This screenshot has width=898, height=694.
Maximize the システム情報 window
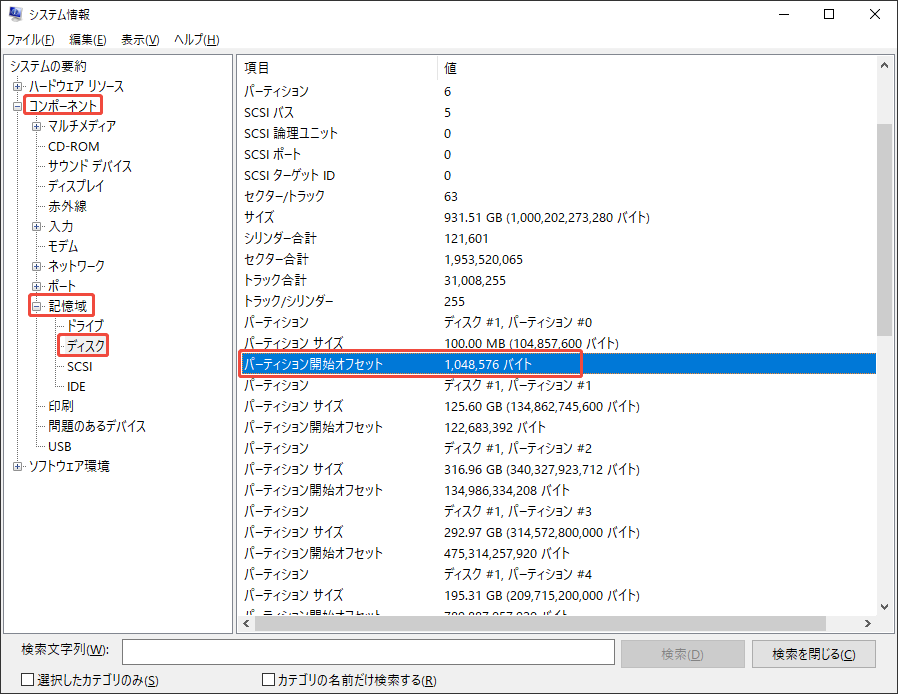(x=829, y=14)
